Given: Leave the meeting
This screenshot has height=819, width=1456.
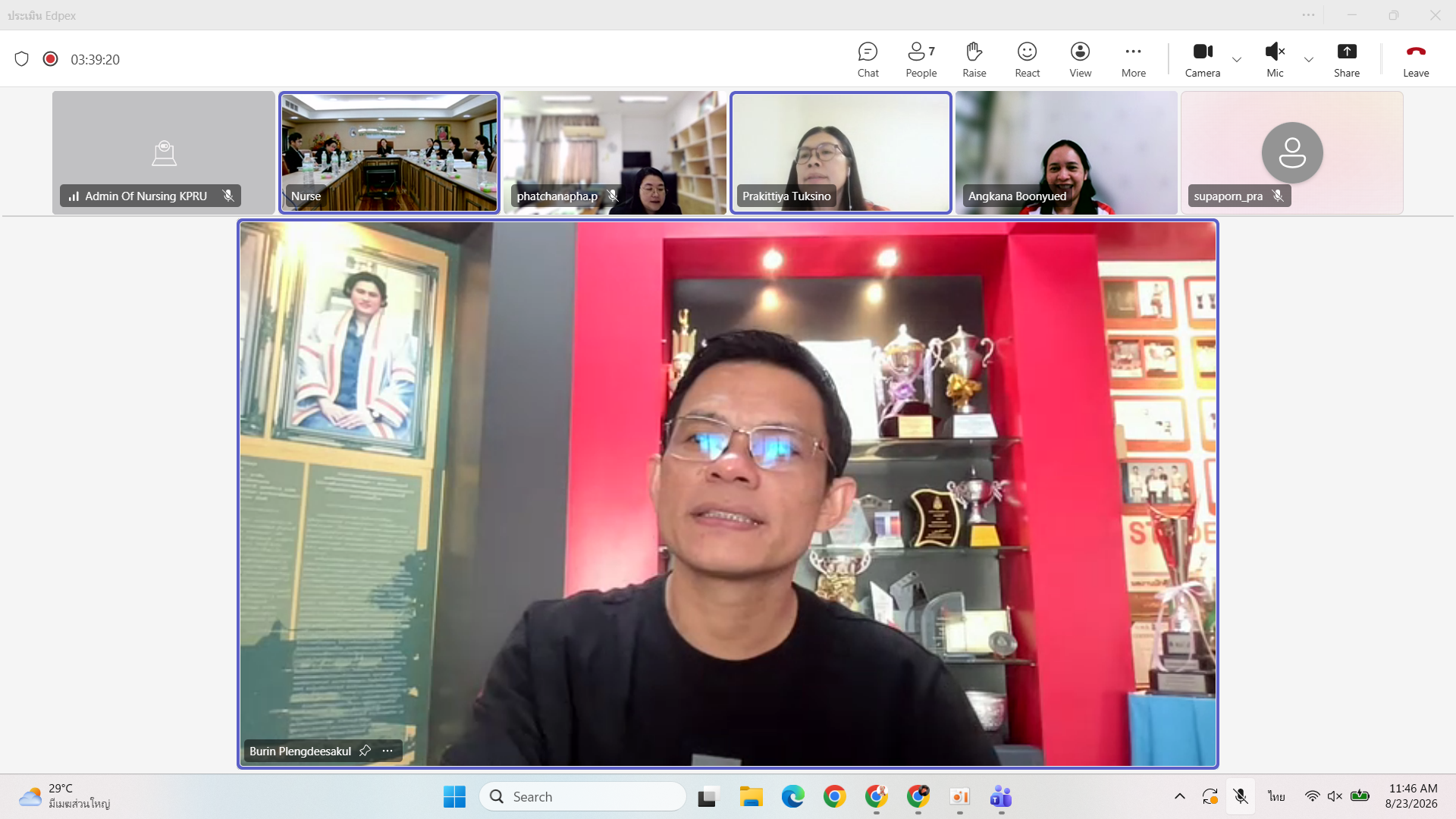Looking at the screenshot, I should click(x=1415, y=59).
